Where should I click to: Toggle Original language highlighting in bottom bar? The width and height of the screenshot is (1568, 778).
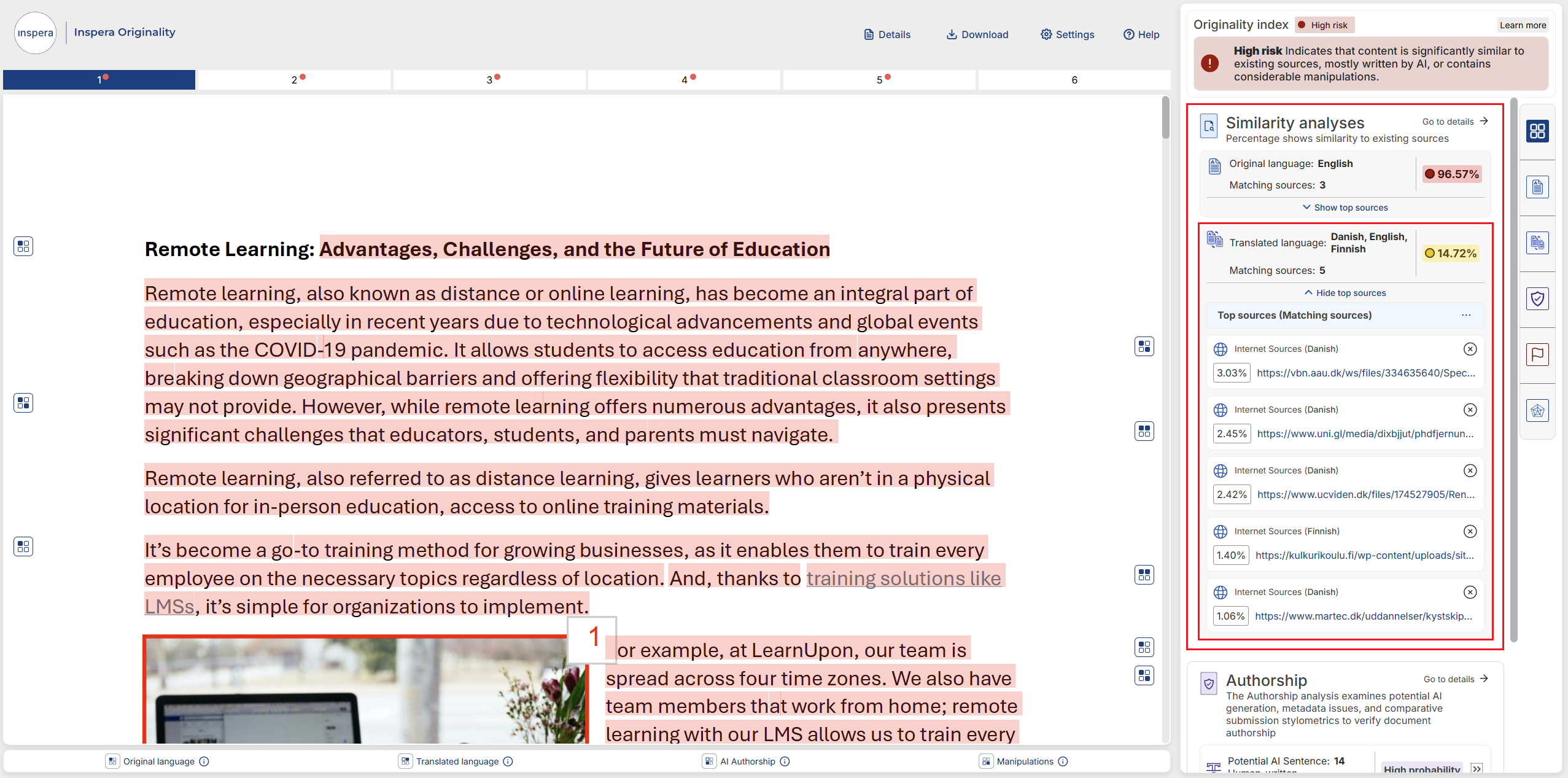112,761
